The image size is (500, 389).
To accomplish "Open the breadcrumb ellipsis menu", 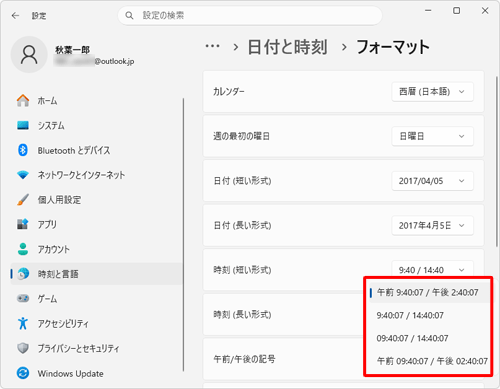I will pos(212,46).
